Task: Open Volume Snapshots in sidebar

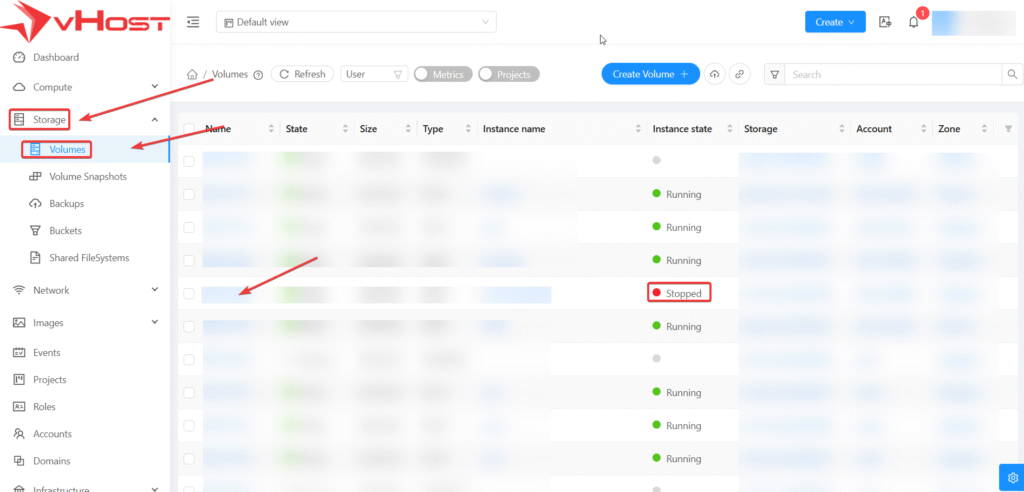Action: point(87,176)
